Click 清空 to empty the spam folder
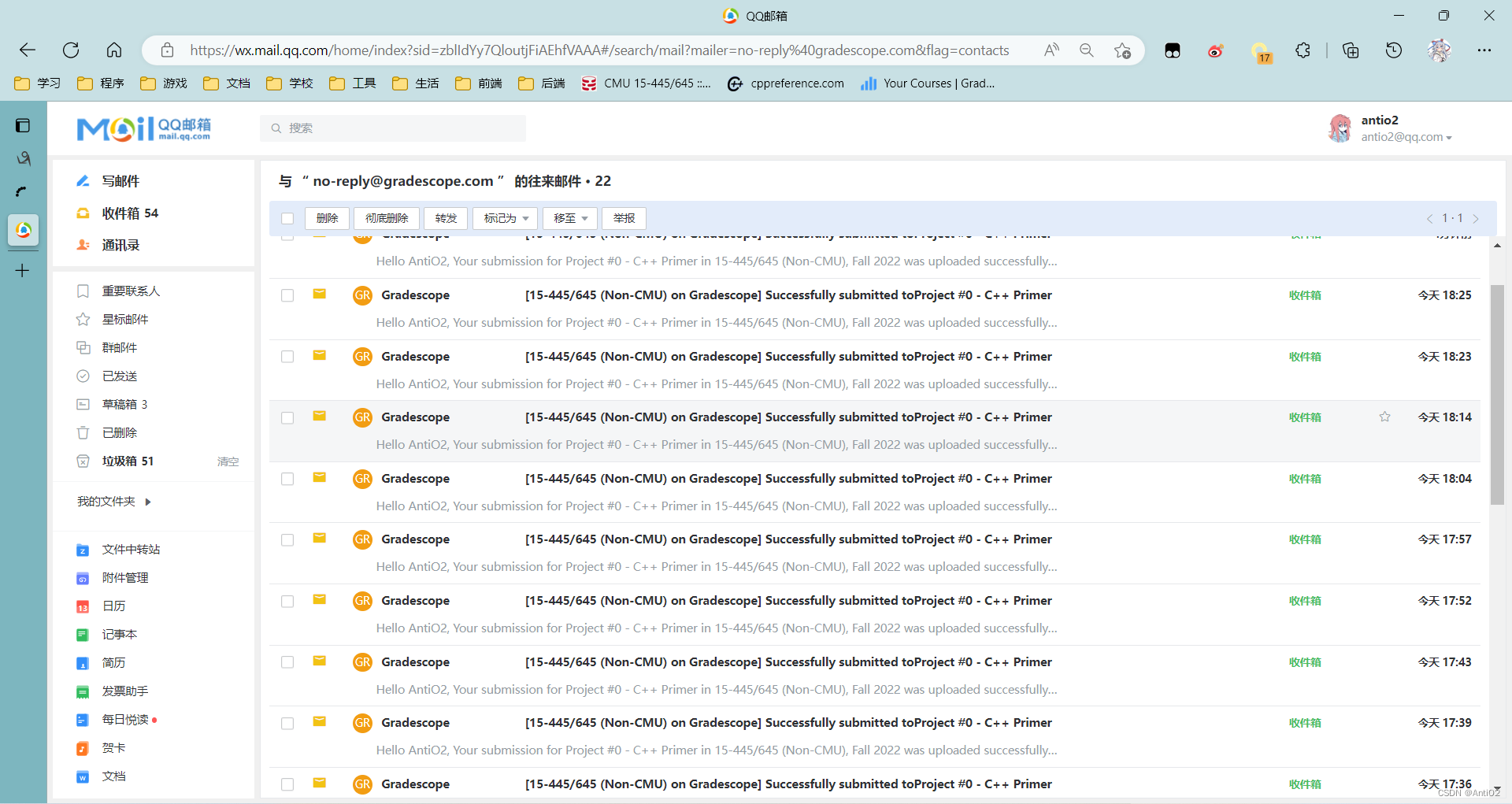1512x804 pixels. click(x=228, y=461)
